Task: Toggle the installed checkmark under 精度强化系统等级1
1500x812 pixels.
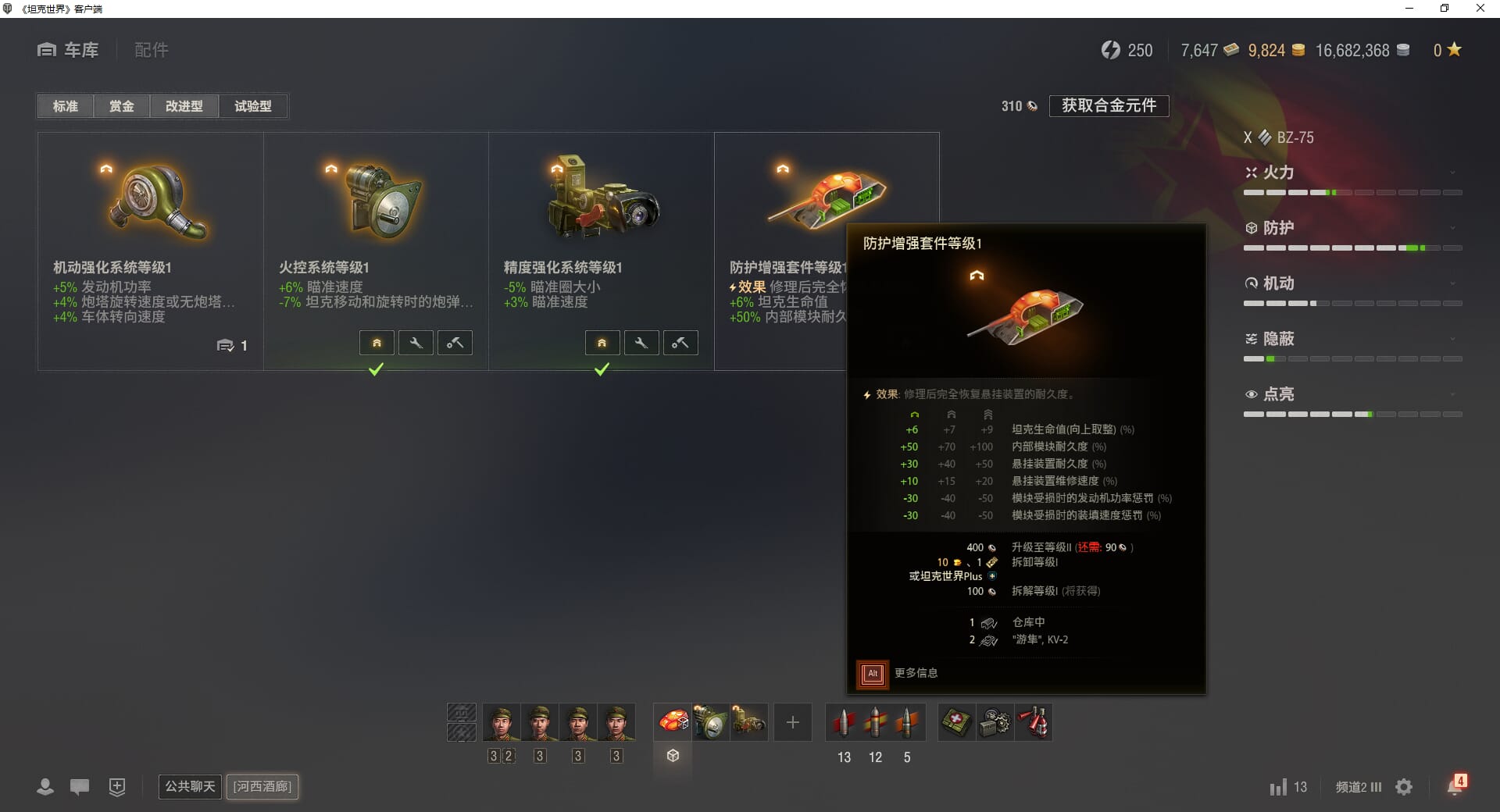Action: tap(602, 369)
